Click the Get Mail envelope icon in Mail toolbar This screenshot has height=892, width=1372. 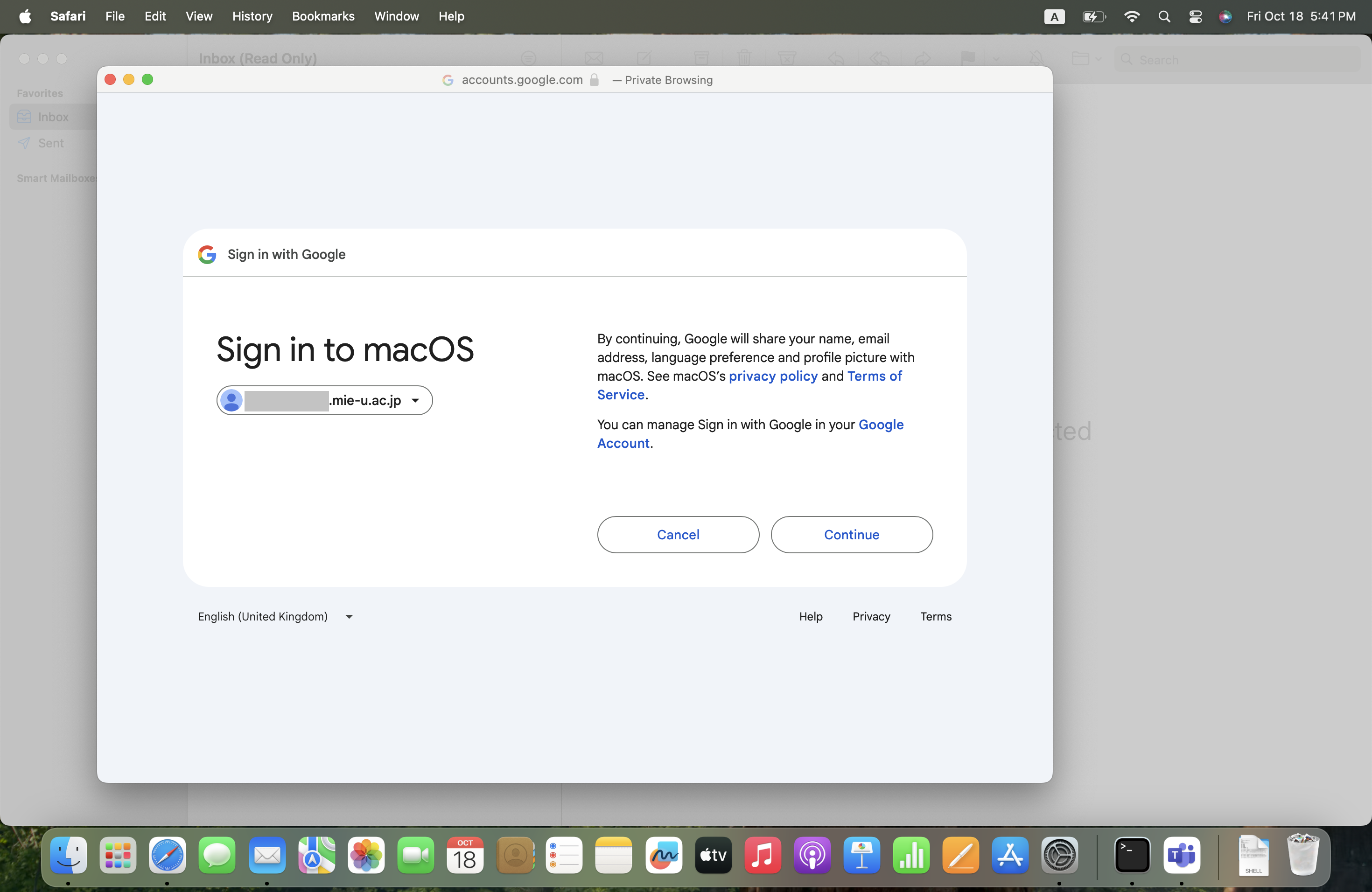594,58
